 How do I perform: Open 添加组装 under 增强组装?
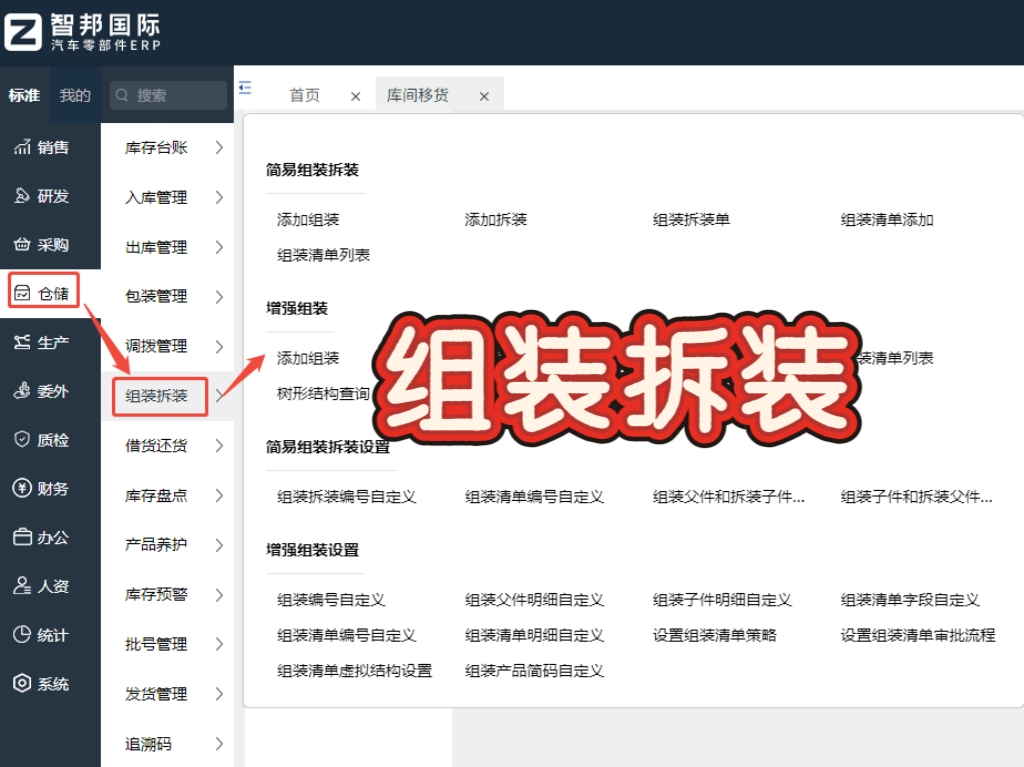coord(308,358)
